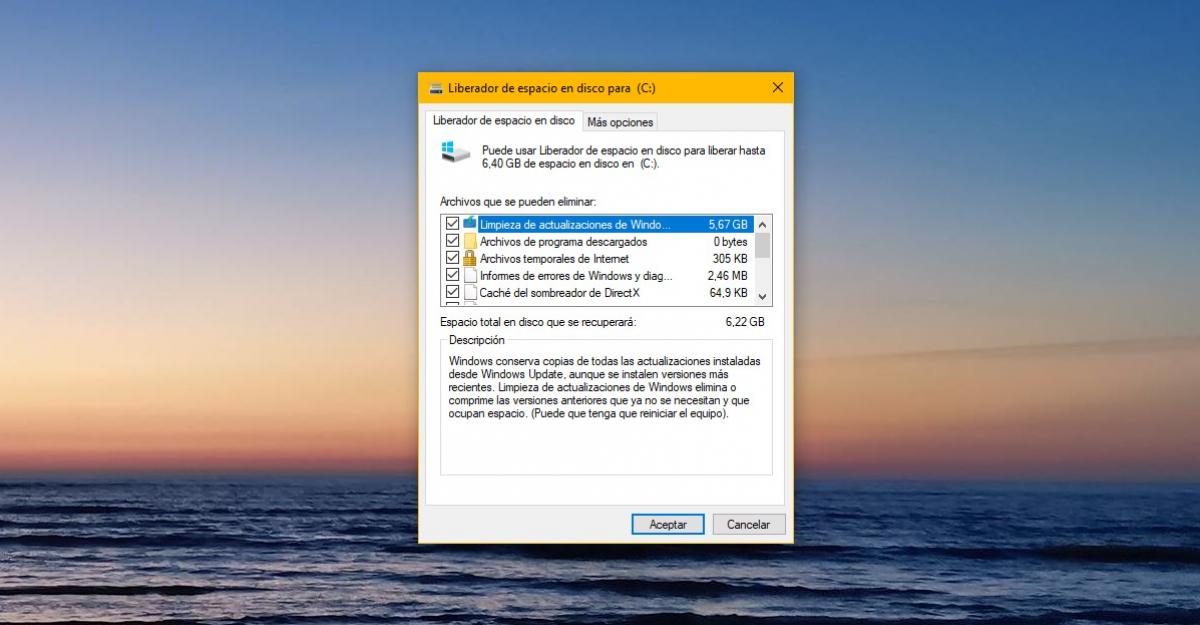Image resolution: width=1200 pixels, height=625 pixels.
Task: Click the disk drive icon in title bar
Action: point(436,88)
